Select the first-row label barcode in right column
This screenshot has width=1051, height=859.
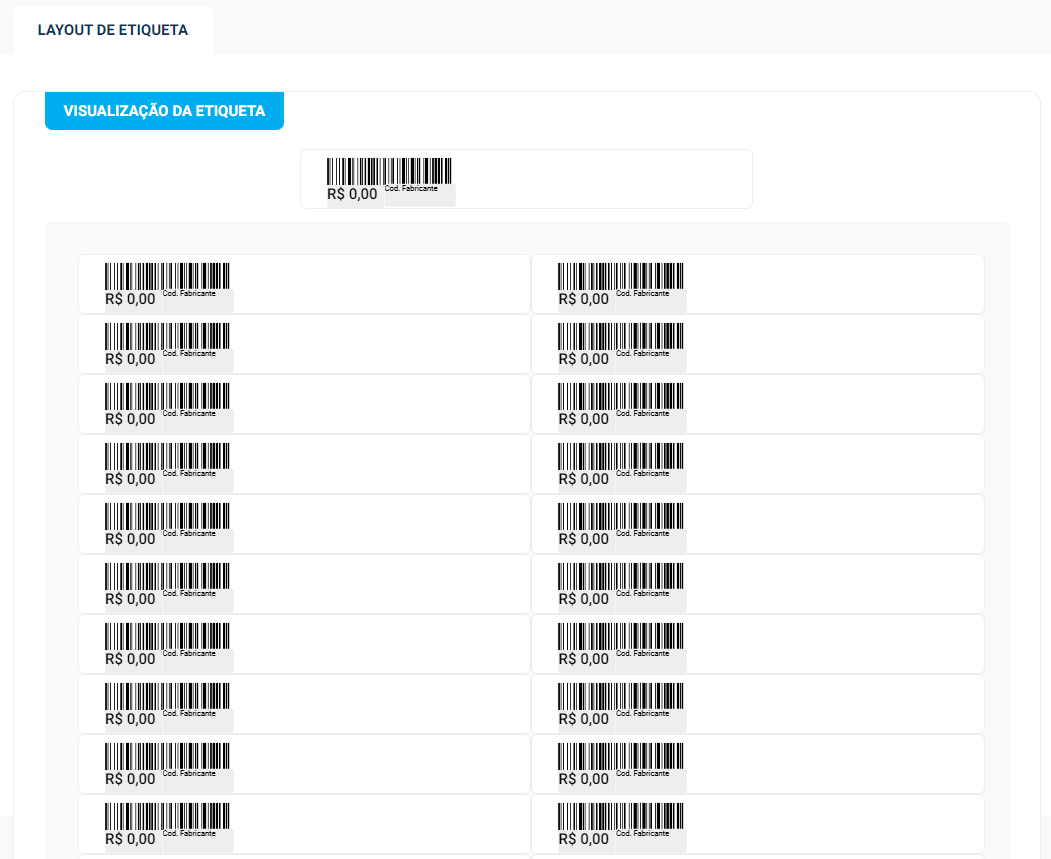[x=620, y=275]
